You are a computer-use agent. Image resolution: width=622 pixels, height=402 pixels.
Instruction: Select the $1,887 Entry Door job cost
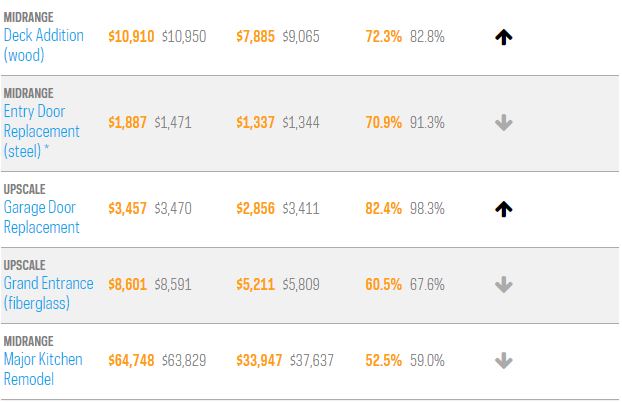point(127,123)
